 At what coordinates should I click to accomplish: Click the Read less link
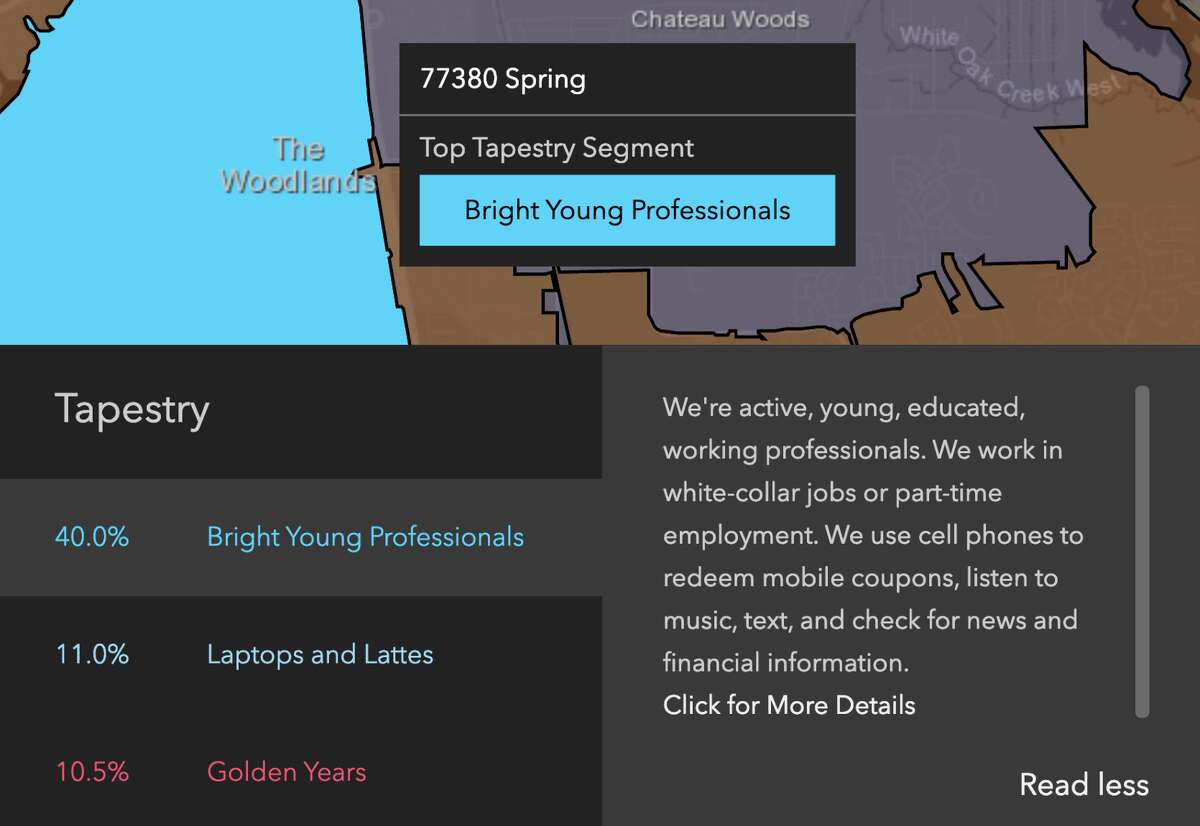1084,785
